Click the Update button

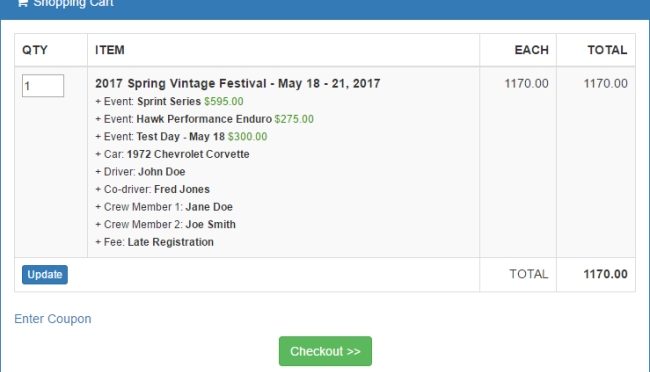point(45,275)
